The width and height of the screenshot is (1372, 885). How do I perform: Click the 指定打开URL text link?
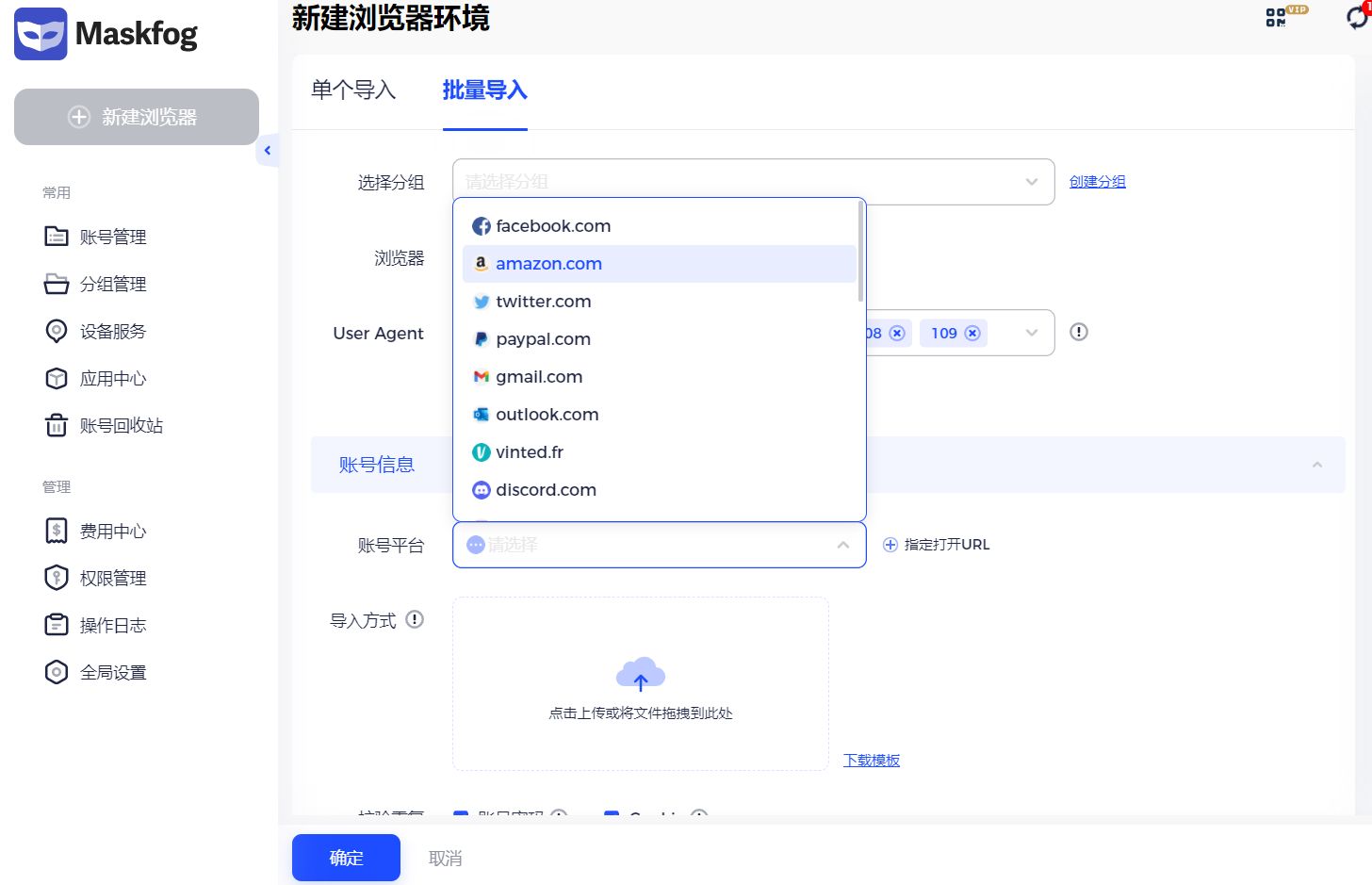(947, 545)
